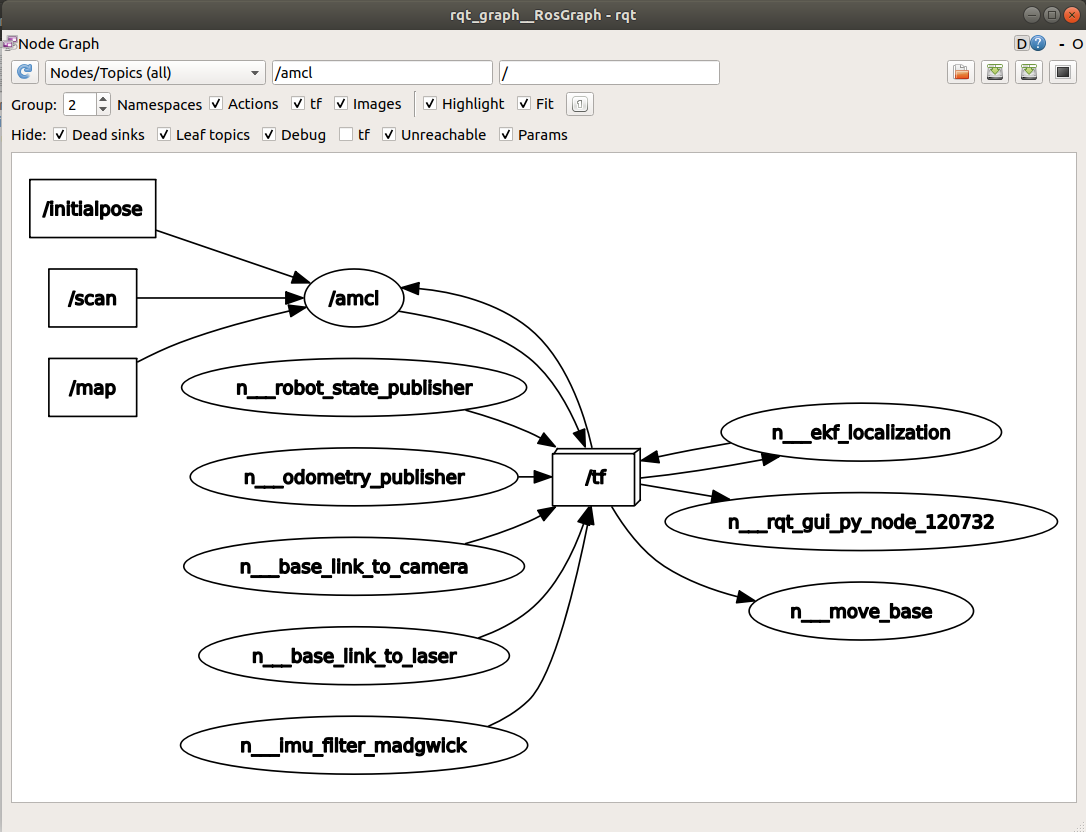The width and height of the screenshot is (1086, 832).
Task: Select the /tf topic box in the graph
Action: click(594, 478)
